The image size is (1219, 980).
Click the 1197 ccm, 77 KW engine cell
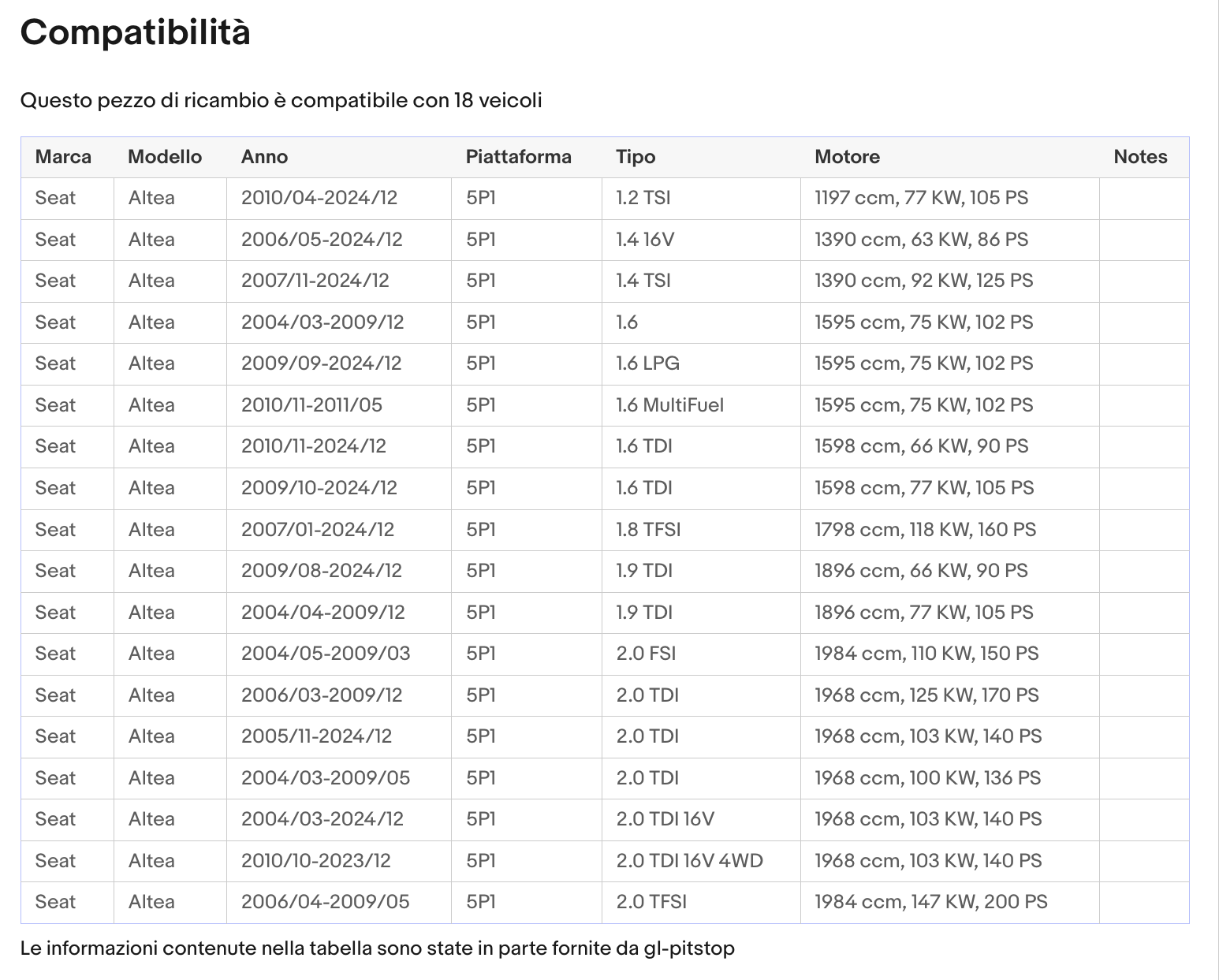coord(921,198)
